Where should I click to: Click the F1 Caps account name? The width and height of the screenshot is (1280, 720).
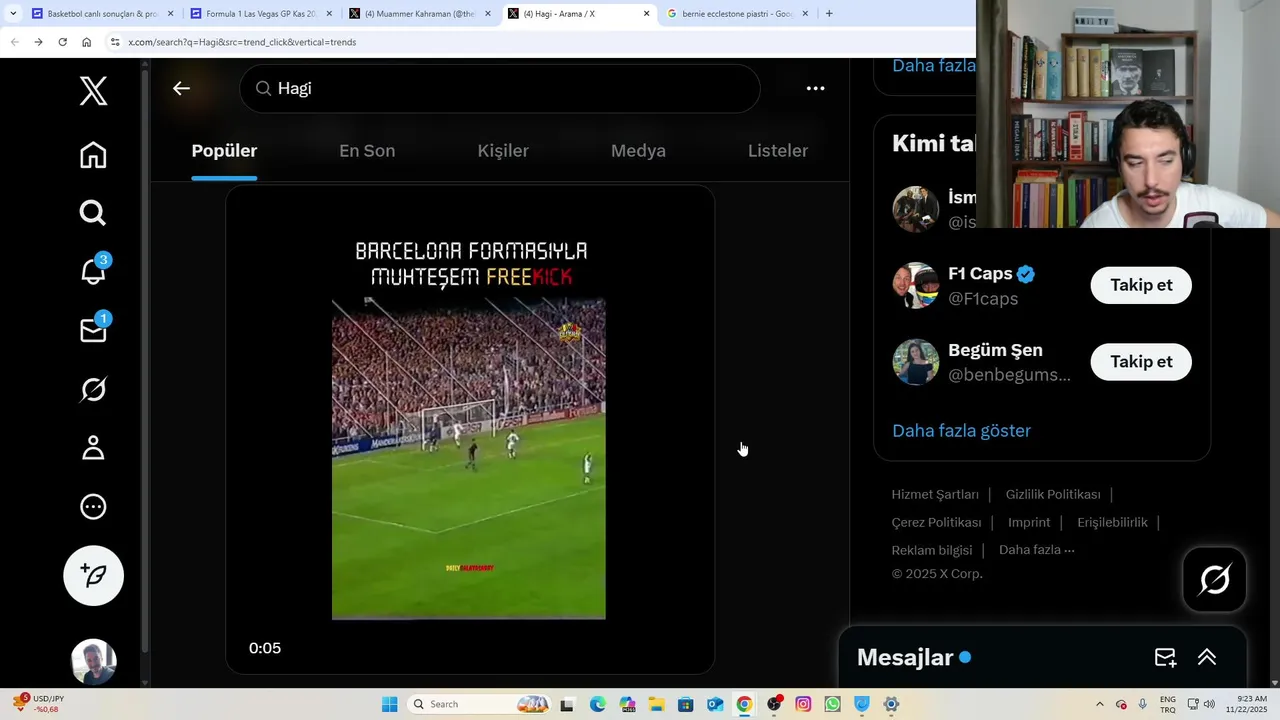click(980, 274)
